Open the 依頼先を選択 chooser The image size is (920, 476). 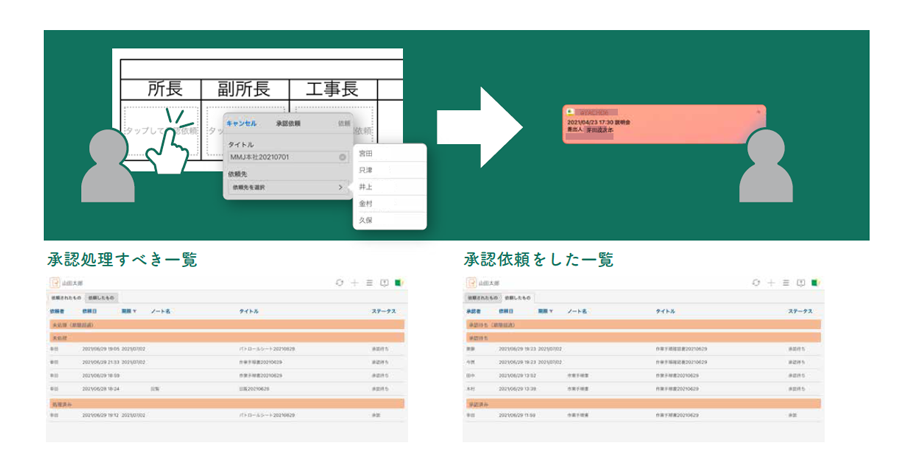tap(288, 187)
